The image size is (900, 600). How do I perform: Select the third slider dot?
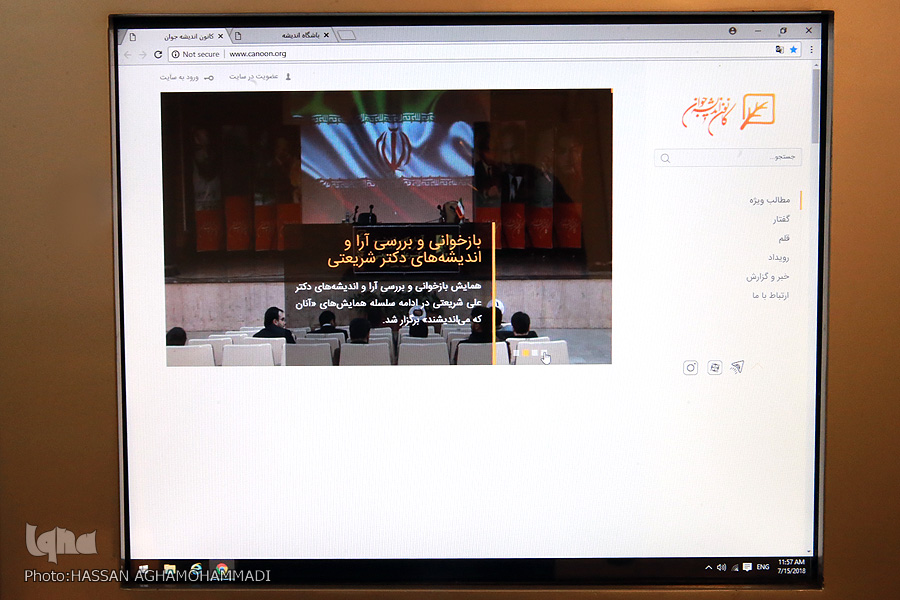tap(535, 353)
